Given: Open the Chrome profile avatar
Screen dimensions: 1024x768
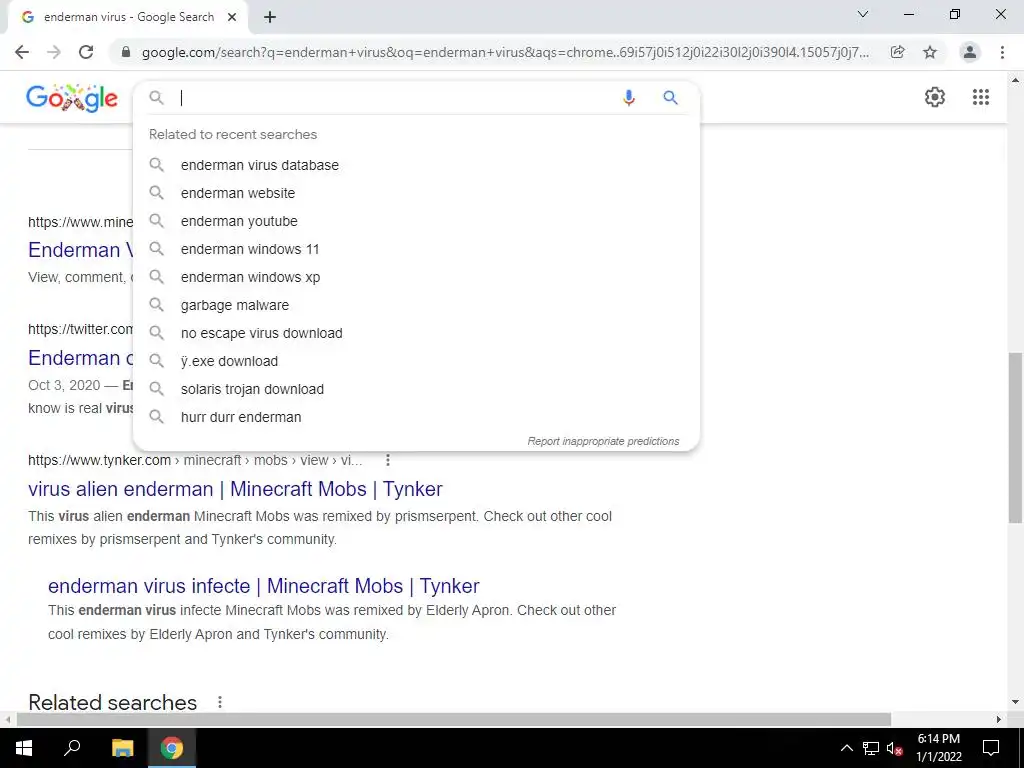Looking at the screenshot, I should (x=970, y=52).
